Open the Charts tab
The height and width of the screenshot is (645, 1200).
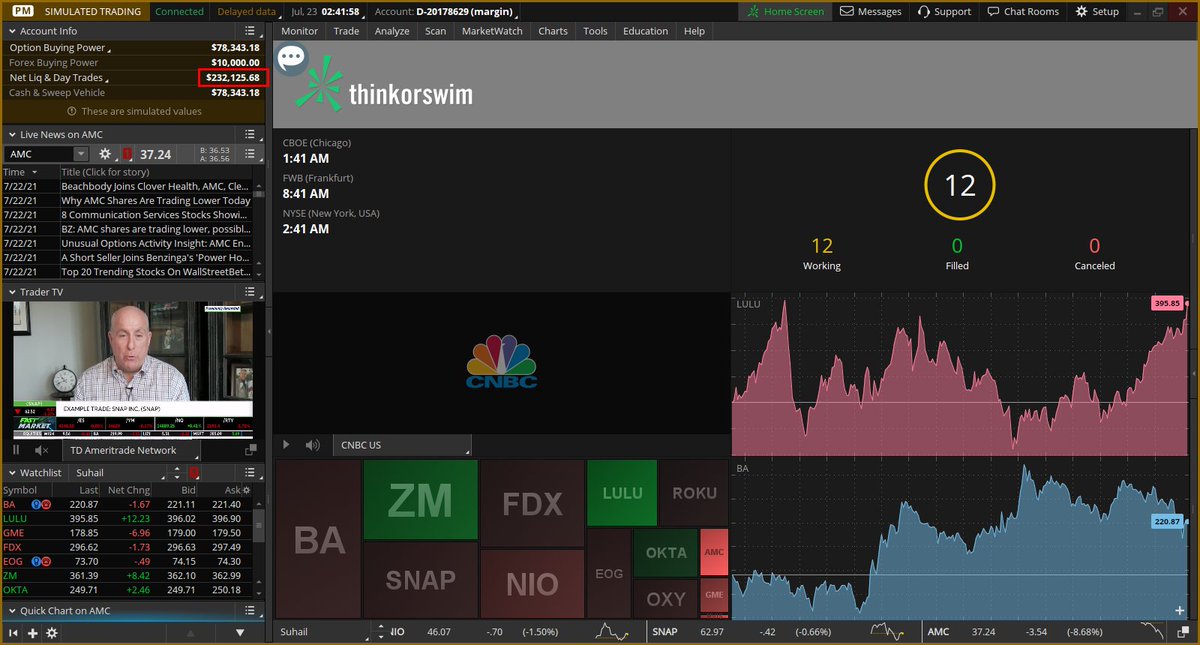[553, 31]
